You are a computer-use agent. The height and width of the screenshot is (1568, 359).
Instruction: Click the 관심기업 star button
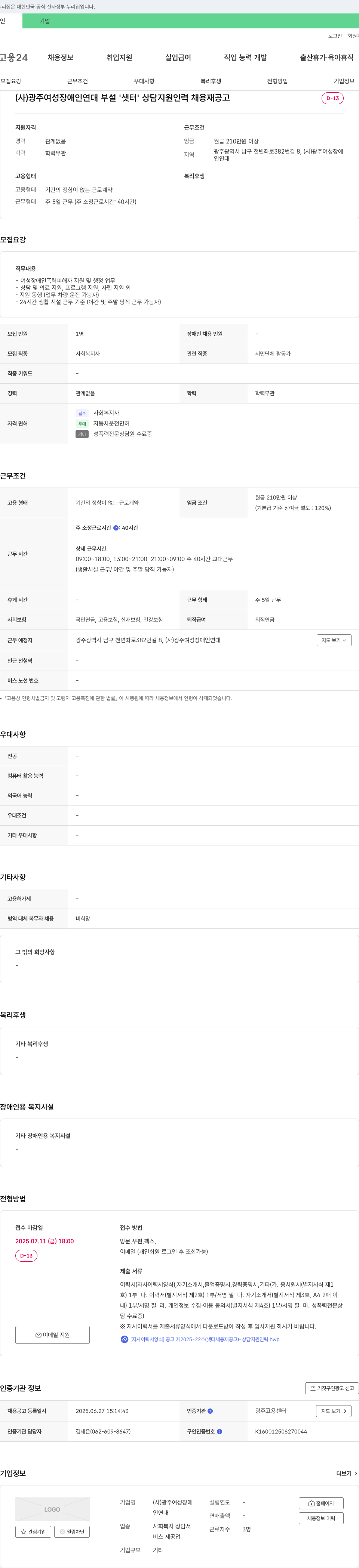33,1531
